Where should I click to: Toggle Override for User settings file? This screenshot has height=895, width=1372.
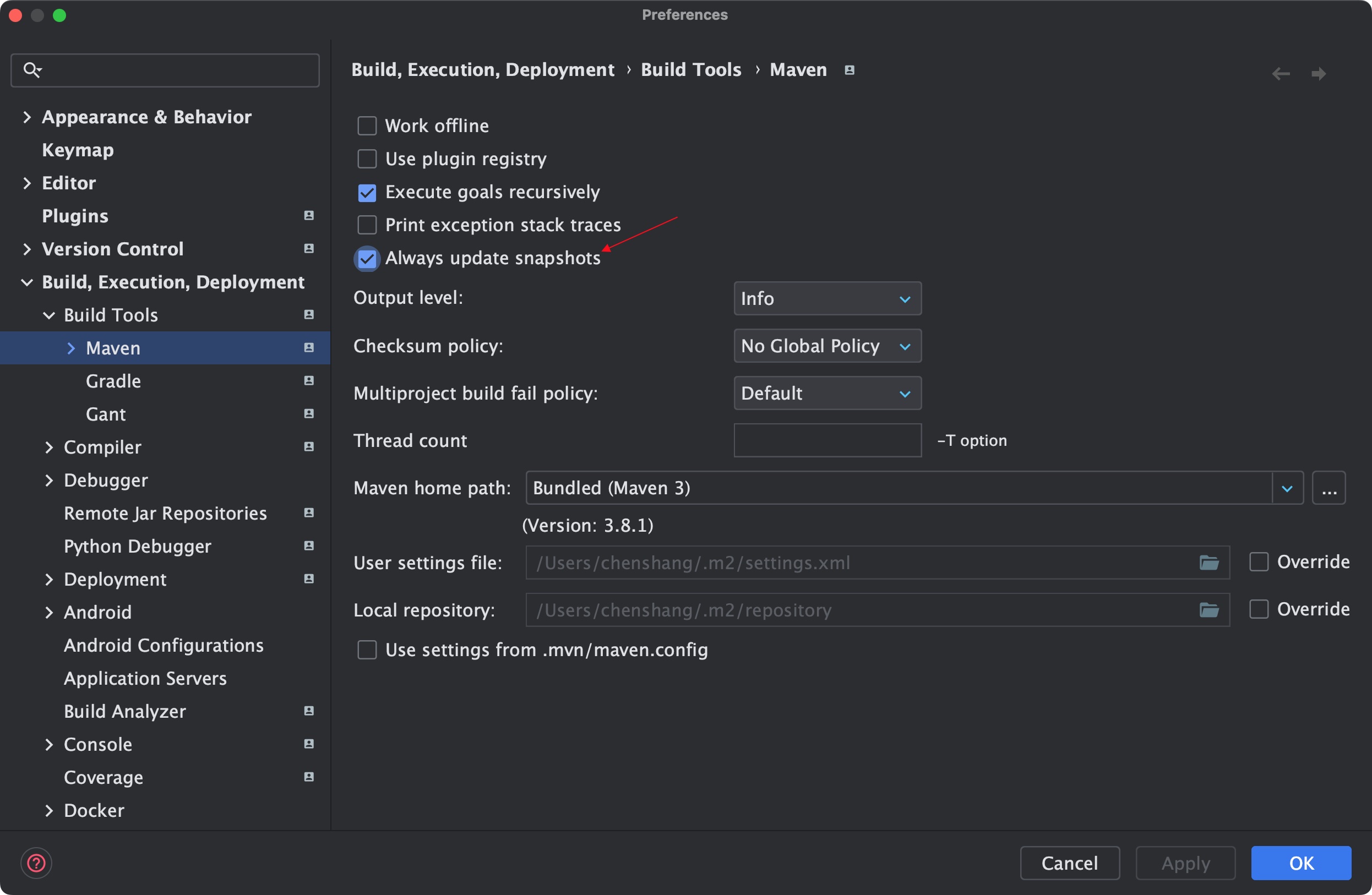click(x=1259, y=562)
